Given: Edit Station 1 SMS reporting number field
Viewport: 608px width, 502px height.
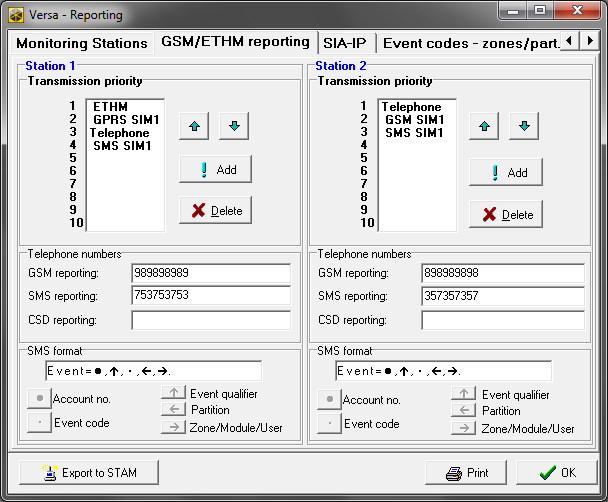Looking at the screenshot, I should tap(211, 295).
